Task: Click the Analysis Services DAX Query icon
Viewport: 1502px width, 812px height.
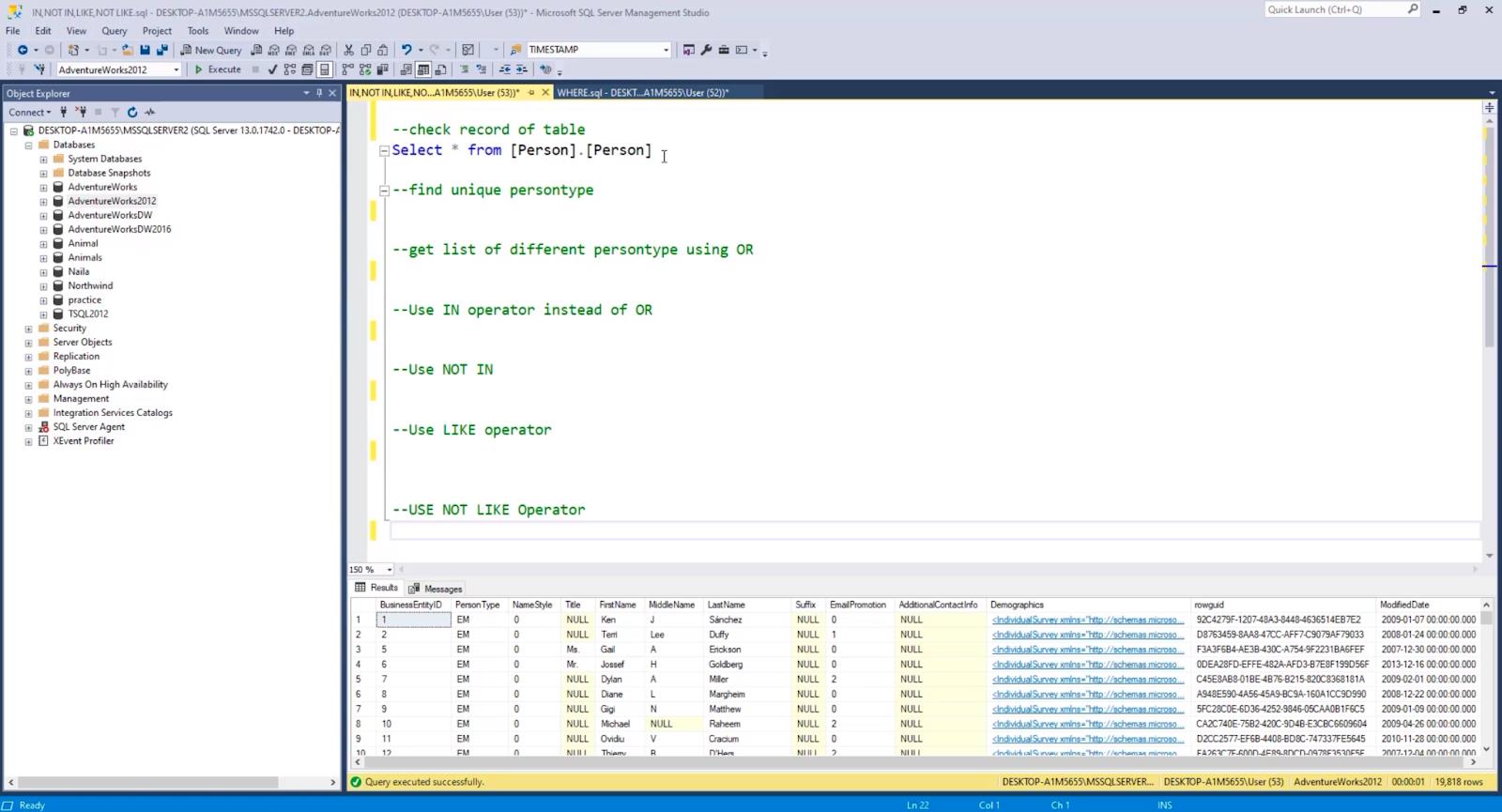Action: click(x=326, y=50)
